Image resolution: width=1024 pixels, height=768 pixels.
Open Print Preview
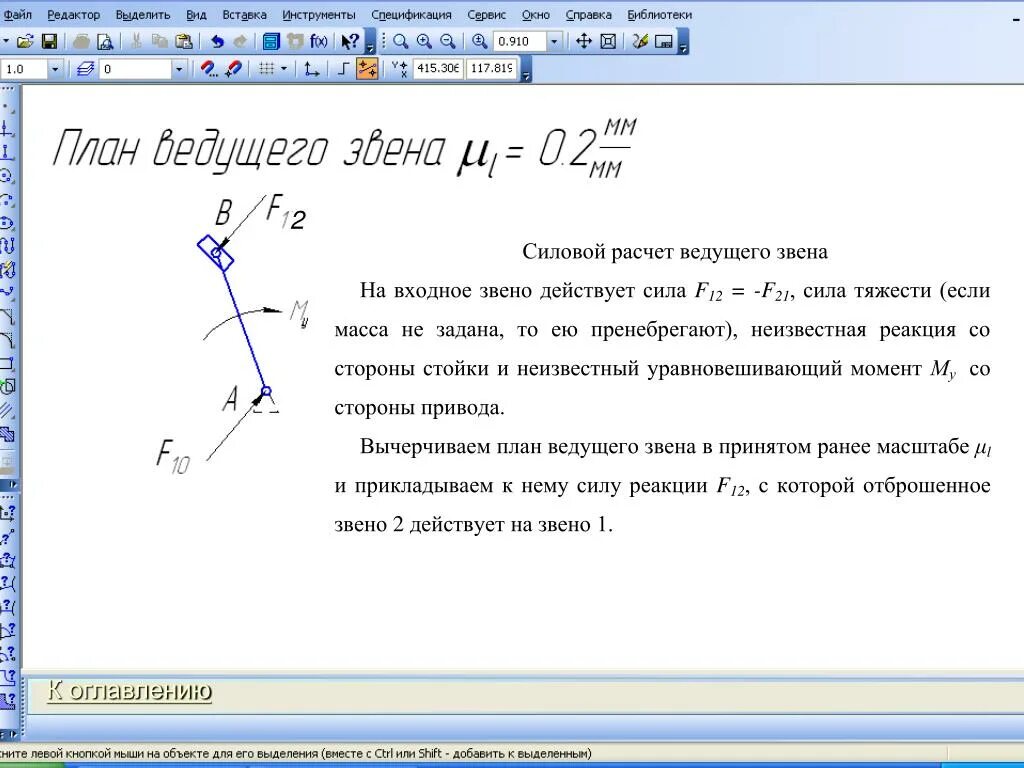pos(105,42)
